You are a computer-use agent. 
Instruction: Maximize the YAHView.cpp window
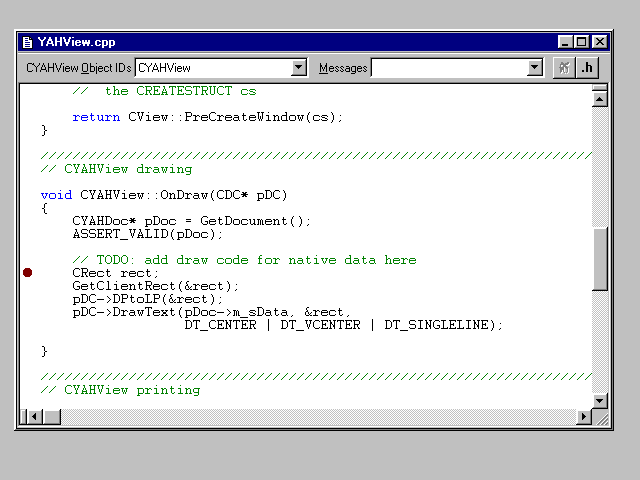[582, 42]
